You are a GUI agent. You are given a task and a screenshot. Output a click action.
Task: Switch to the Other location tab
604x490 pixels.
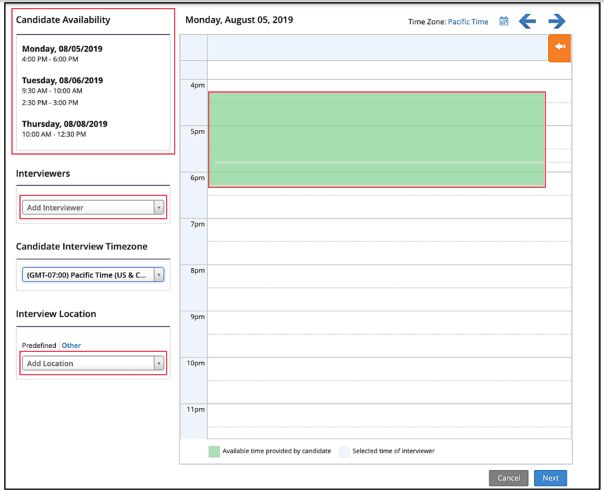coord(71,345)
